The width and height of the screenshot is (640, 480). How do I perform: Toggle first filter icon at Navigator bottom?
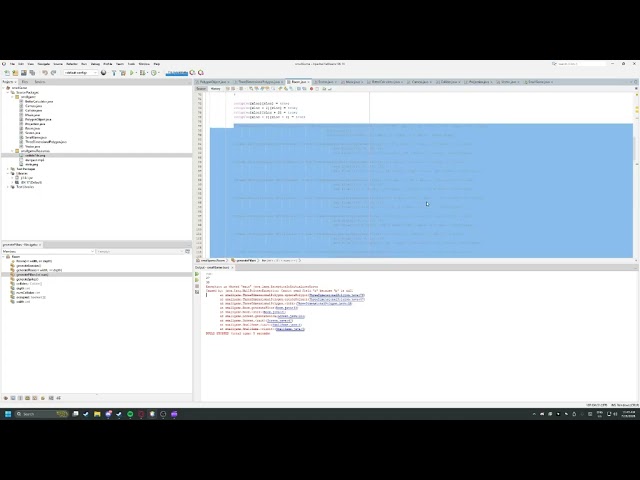pyautogui.click(x=6, y=398)
